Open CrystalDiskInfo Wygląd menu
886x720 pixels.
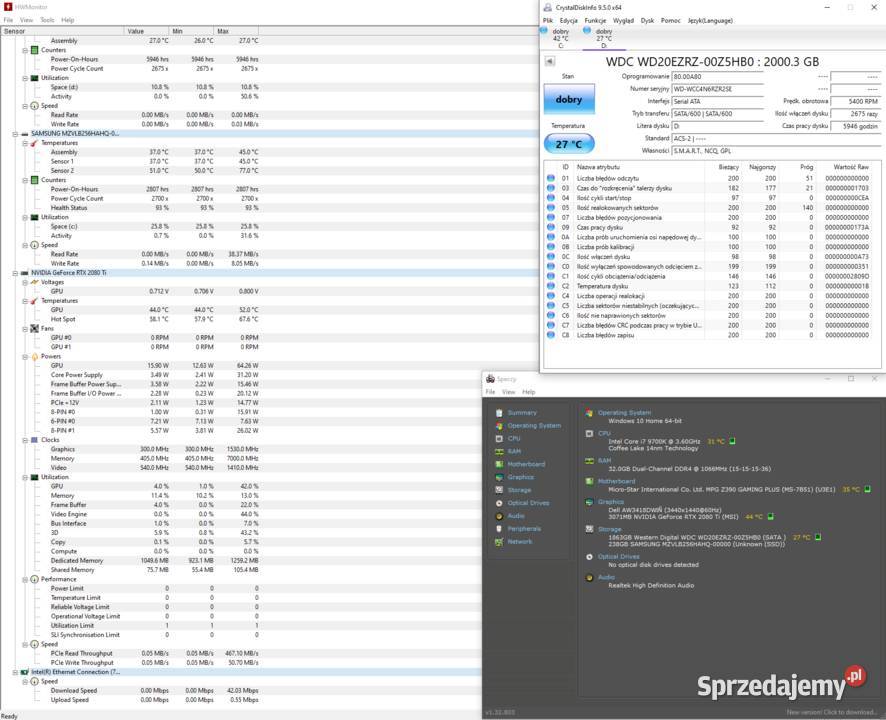[x=623, y=20]
